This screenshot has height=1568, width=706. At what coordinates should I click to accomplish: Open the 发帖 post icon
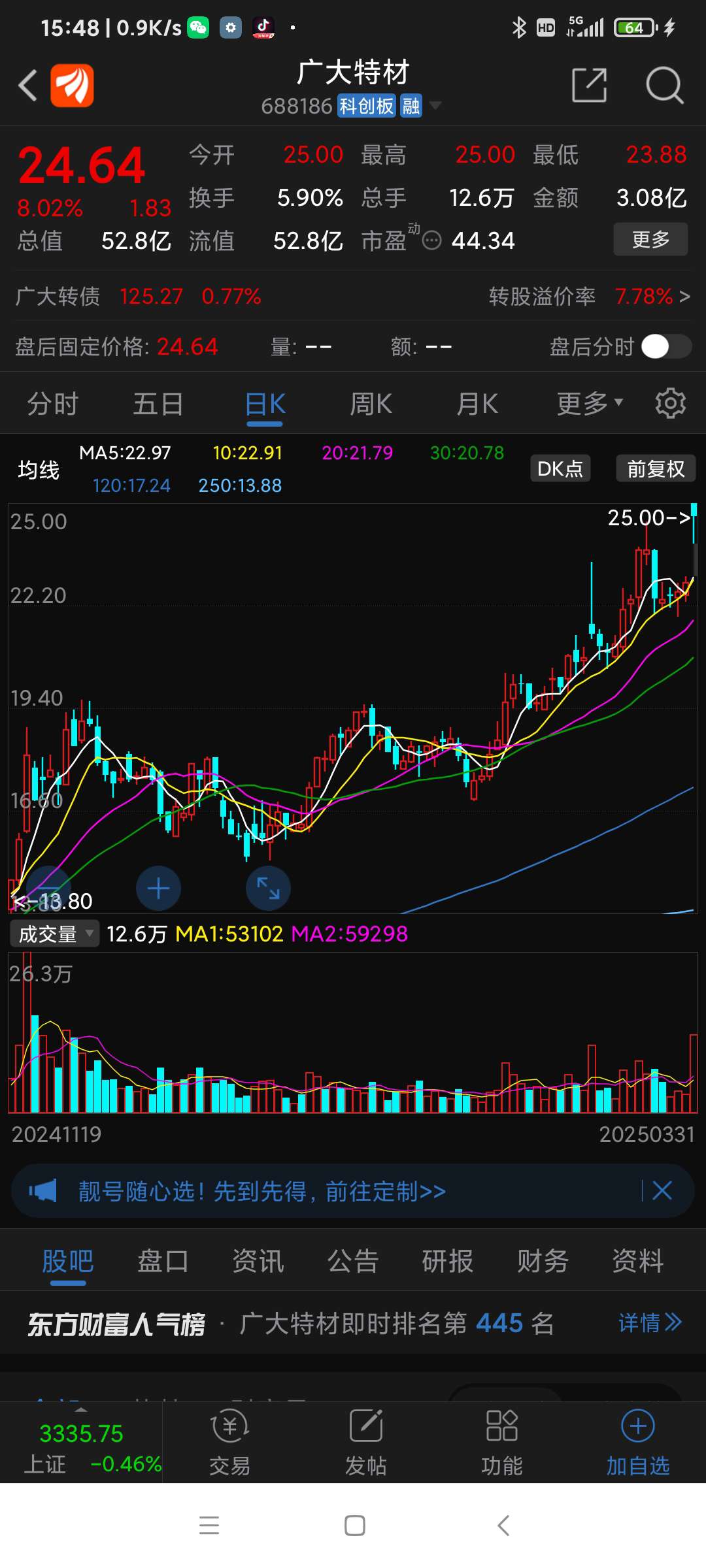tap(366, 1443)
